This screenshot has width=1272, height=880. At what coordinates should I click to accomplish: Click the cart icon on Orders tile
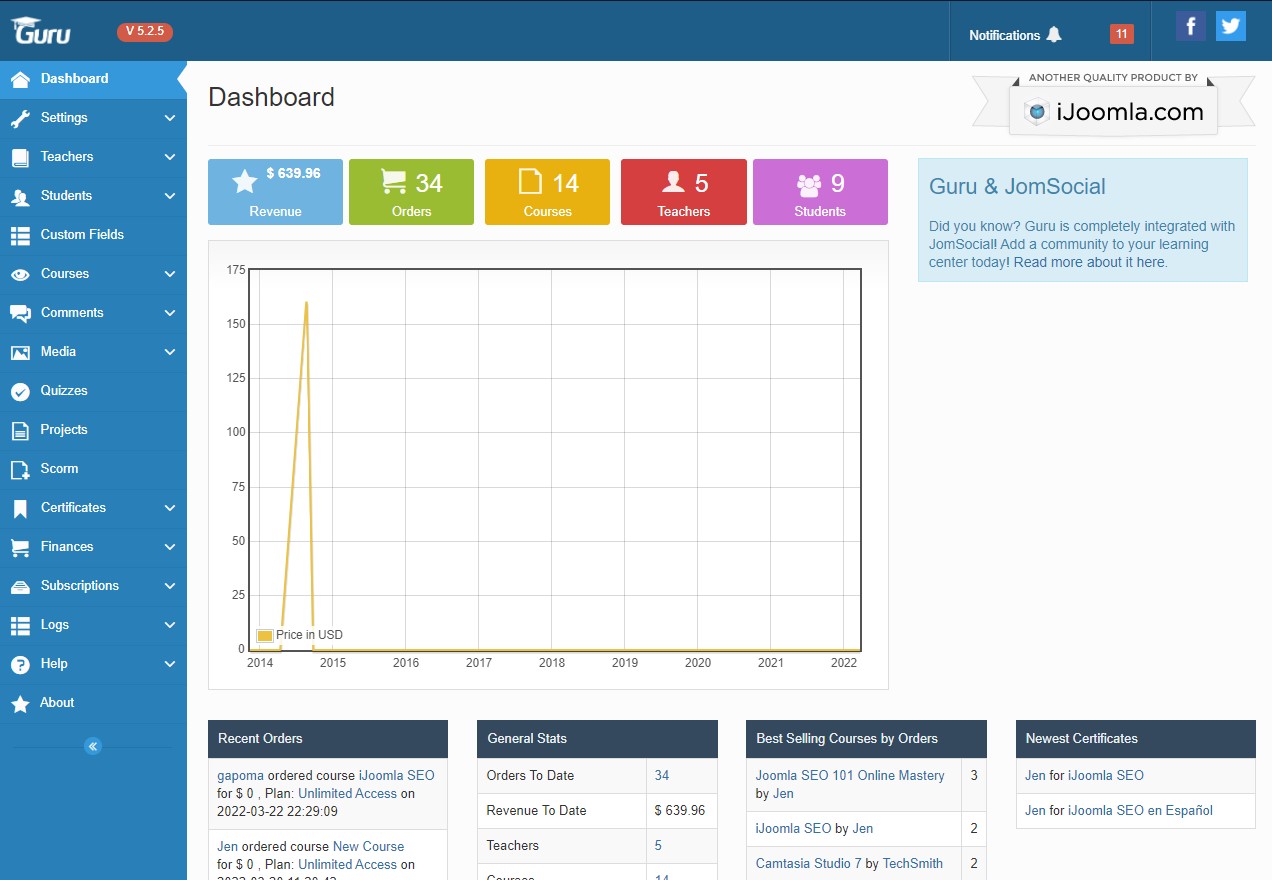394,181
